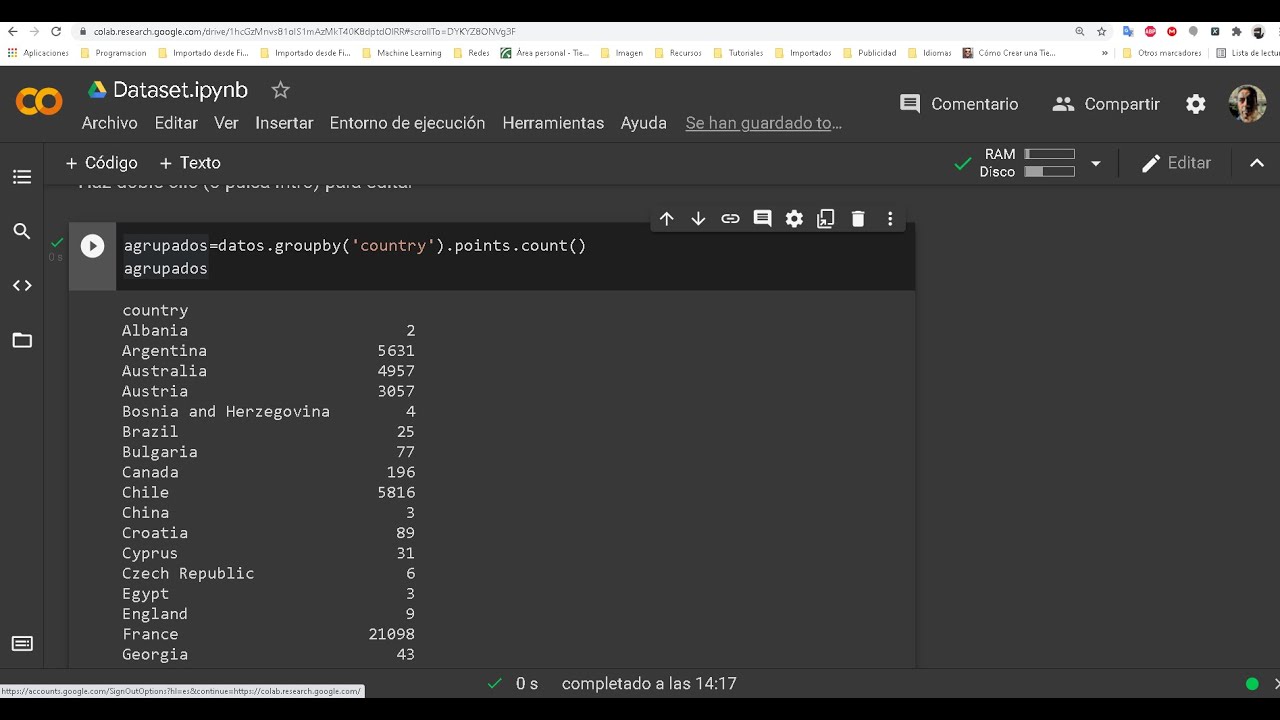The height and width of the screenshot is (720, 1280).
Task: Open the terminal panel icon in sidebar
Action: coord(22,643)
